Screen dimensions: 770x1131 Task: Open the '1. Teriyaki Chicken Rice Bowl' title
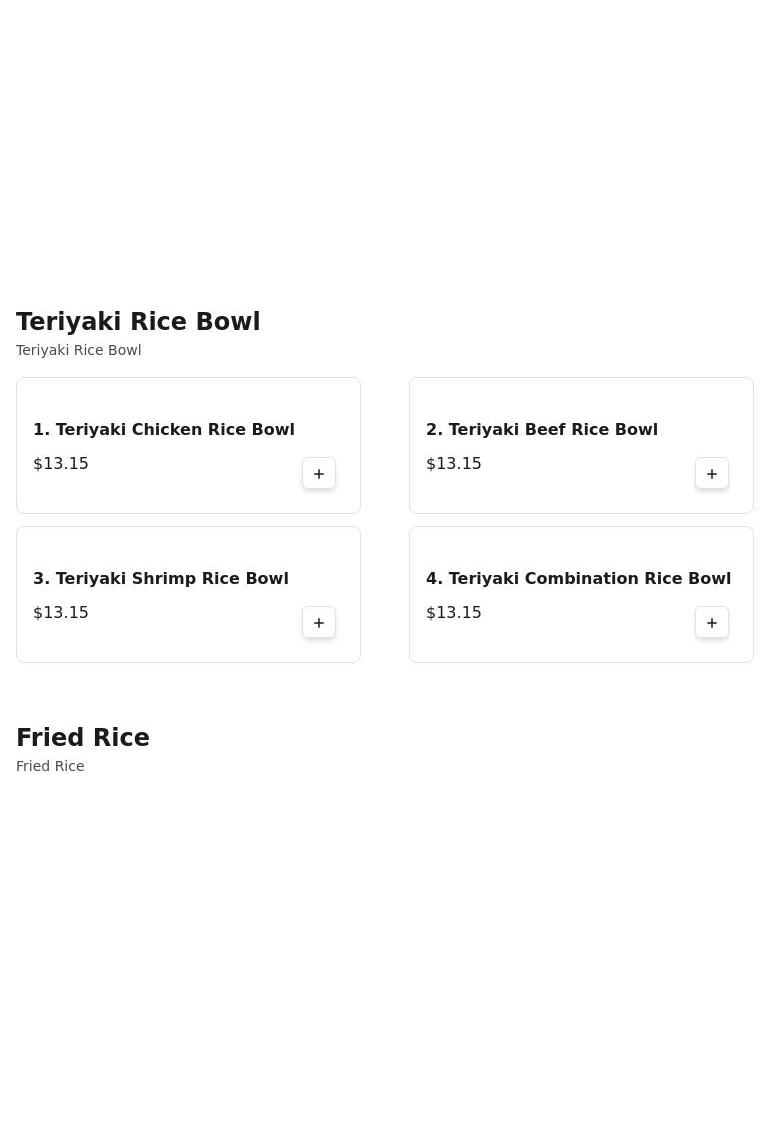[164, 429]
